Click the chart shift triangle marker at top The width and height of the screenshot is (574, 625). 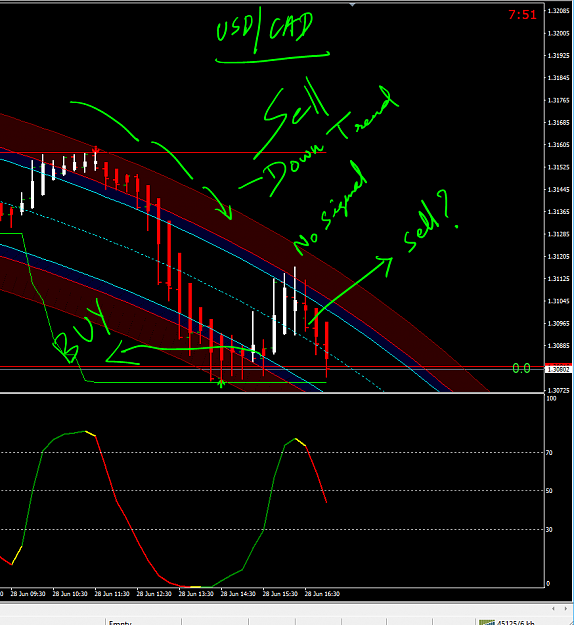pyautogui.click(x=352, y=4)
